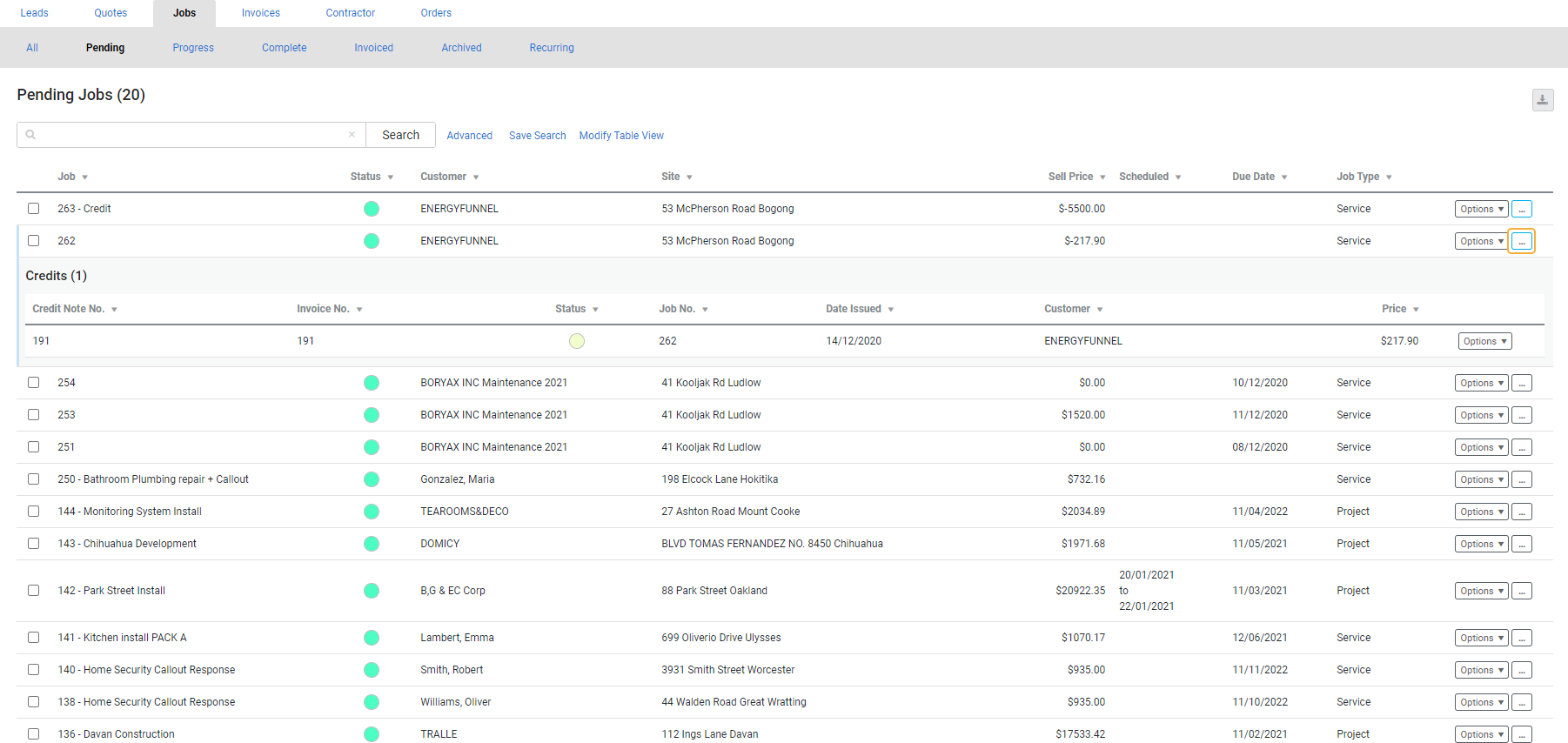View Recurring jobs
The width and height of the screenshot is (1568, 743).
552,48
